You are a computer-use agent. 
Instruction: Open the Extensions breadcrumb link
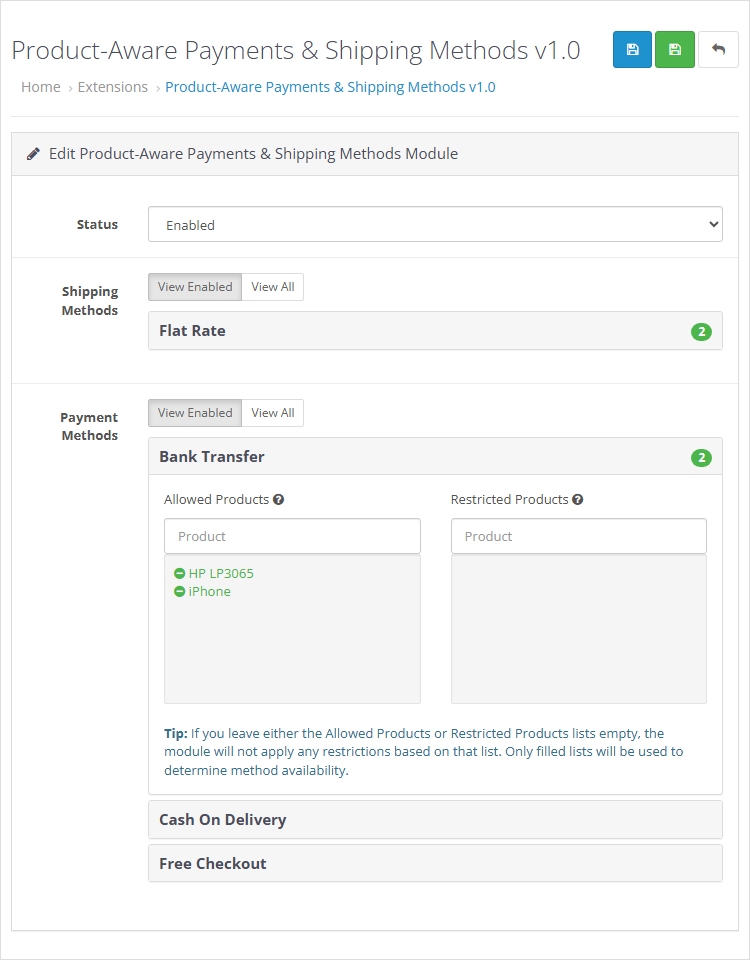pyautogui.click(x=113, y=87)
